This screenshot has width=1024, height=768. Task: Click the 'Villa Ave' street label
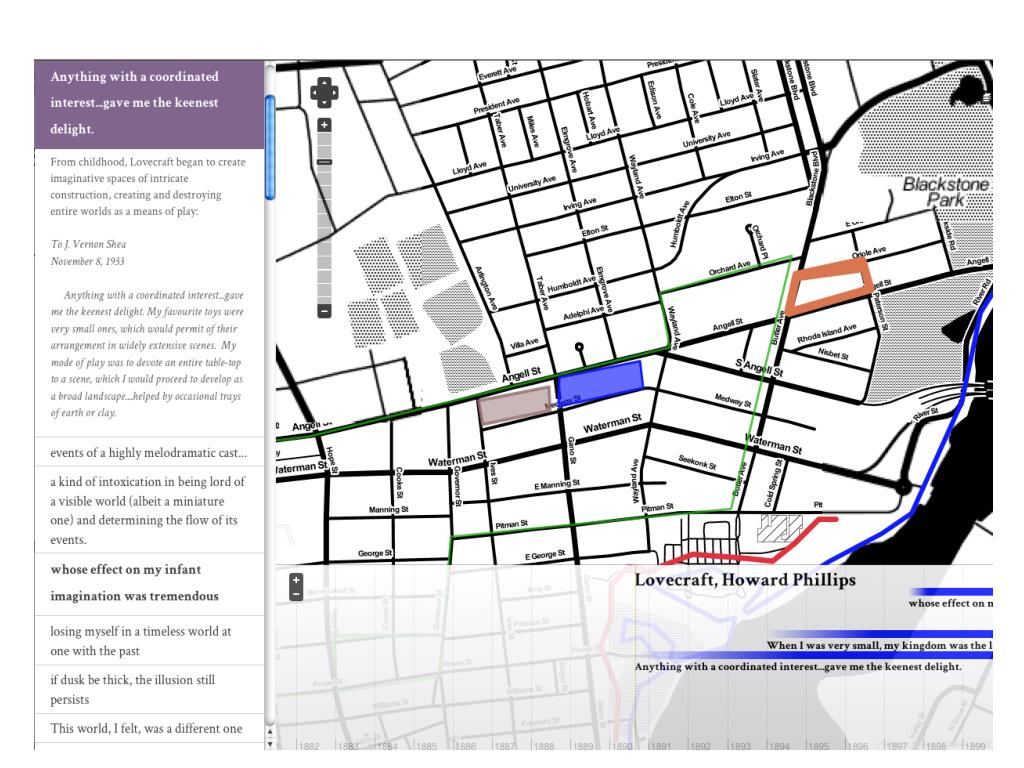(524, 343)
